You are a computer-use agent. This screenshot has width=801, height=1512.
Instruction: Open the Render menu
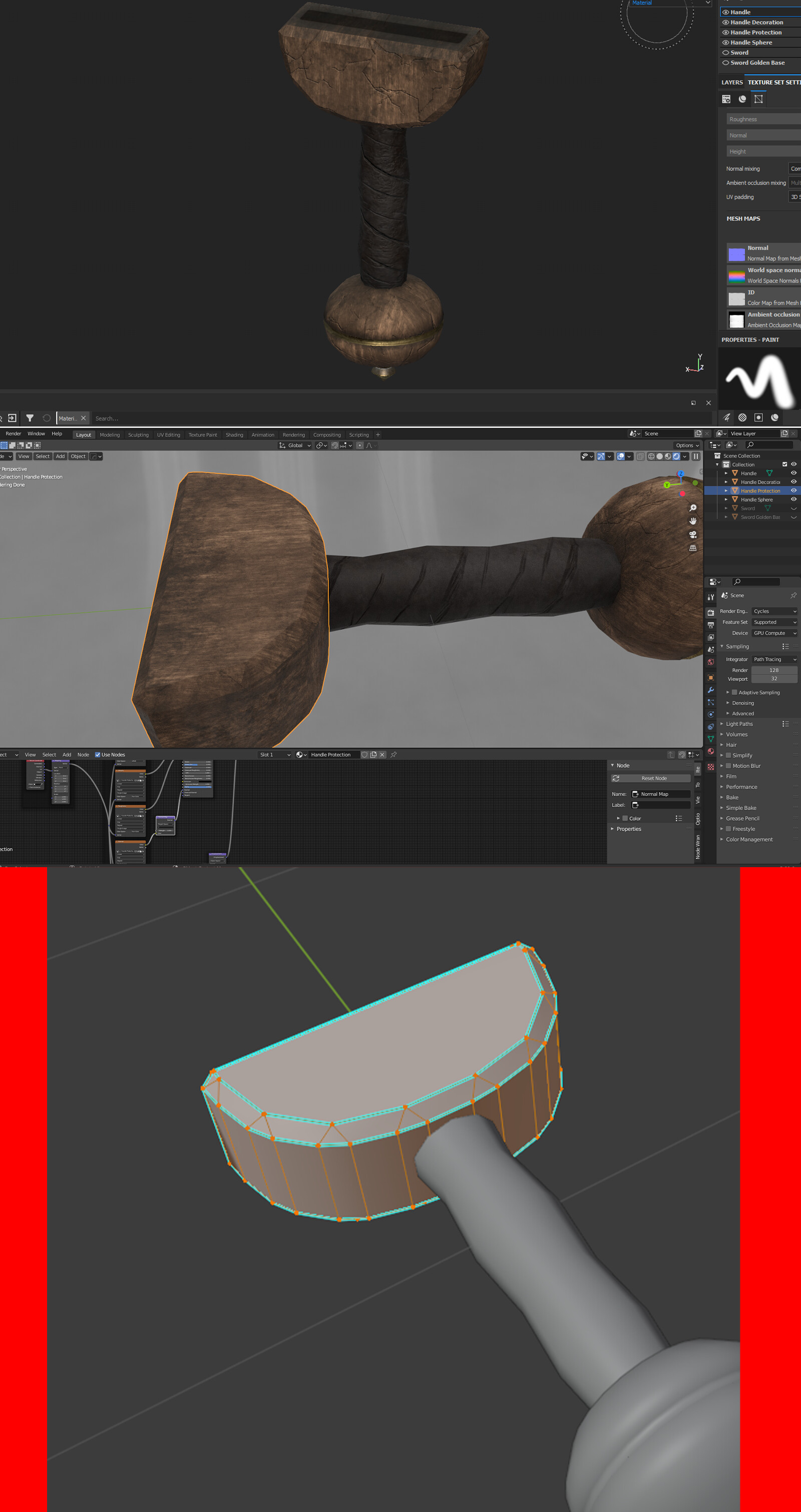click(14, 433)
